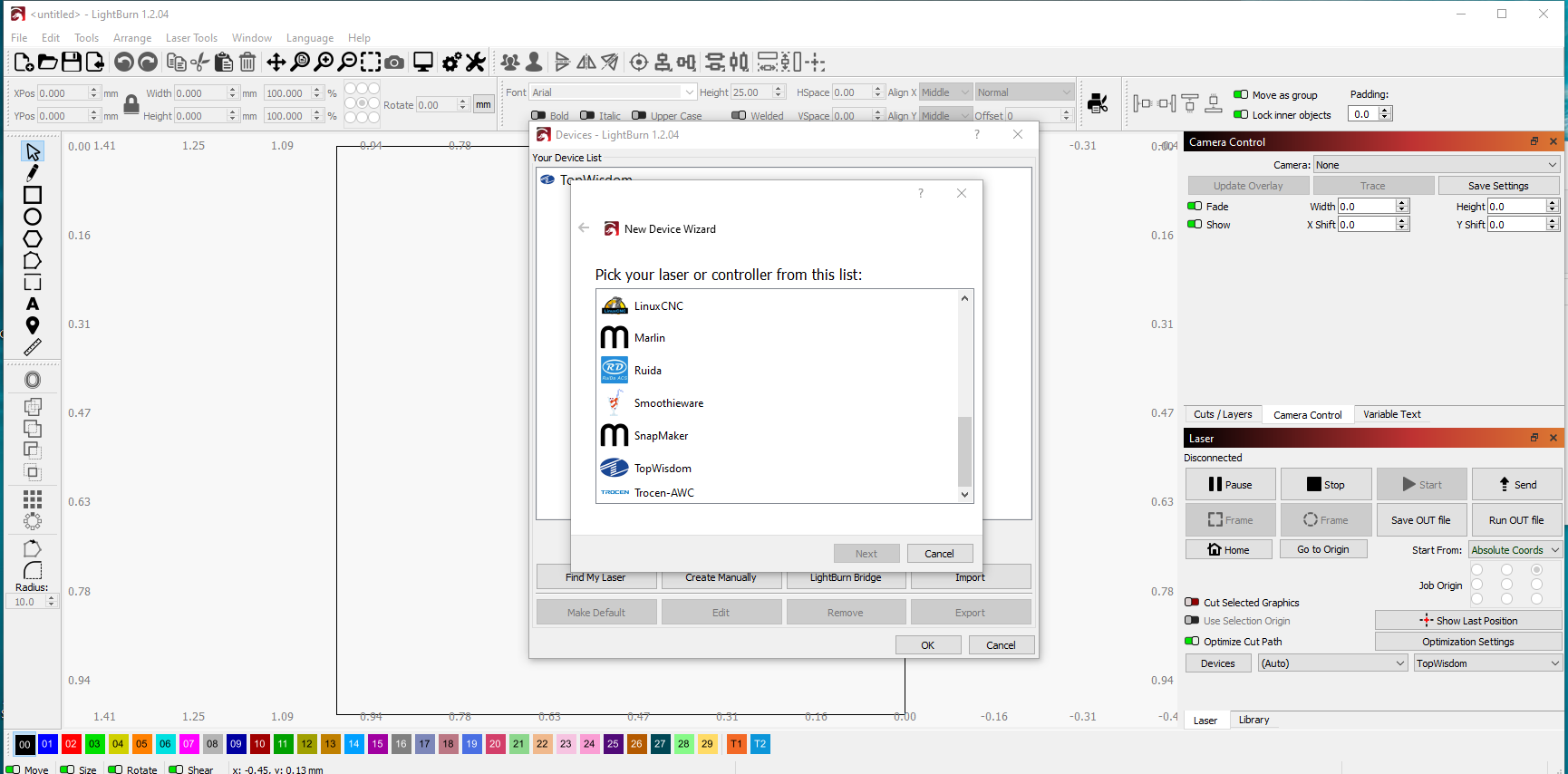Screen dimensions: 1568x774
Task: Toggle the Show camera overlay option
Action: pyautogui.click(x=1195, y=224)
